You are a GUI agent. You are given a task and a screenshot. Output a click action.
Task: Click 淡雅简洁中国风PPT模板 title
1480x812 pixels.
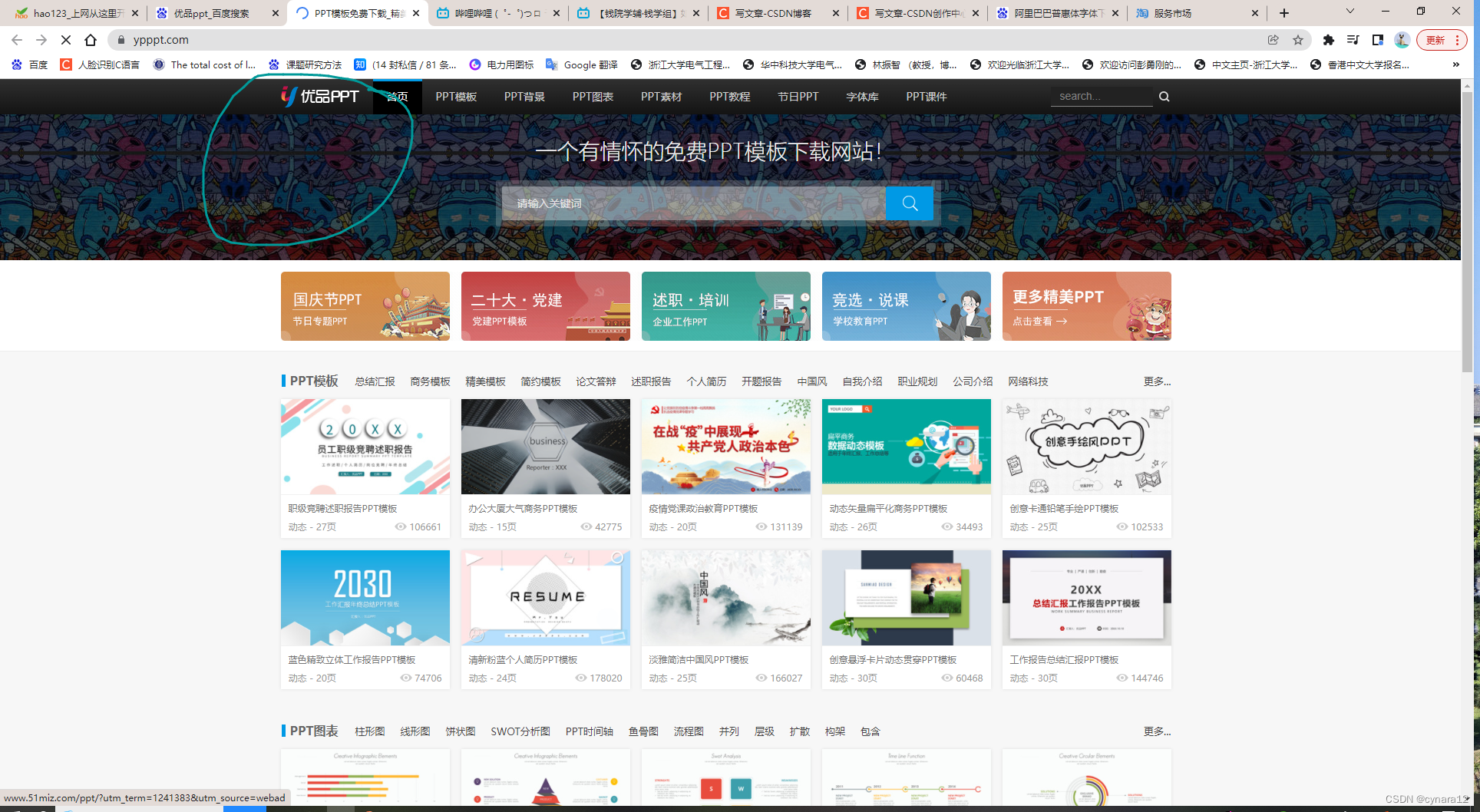point(699,660)
